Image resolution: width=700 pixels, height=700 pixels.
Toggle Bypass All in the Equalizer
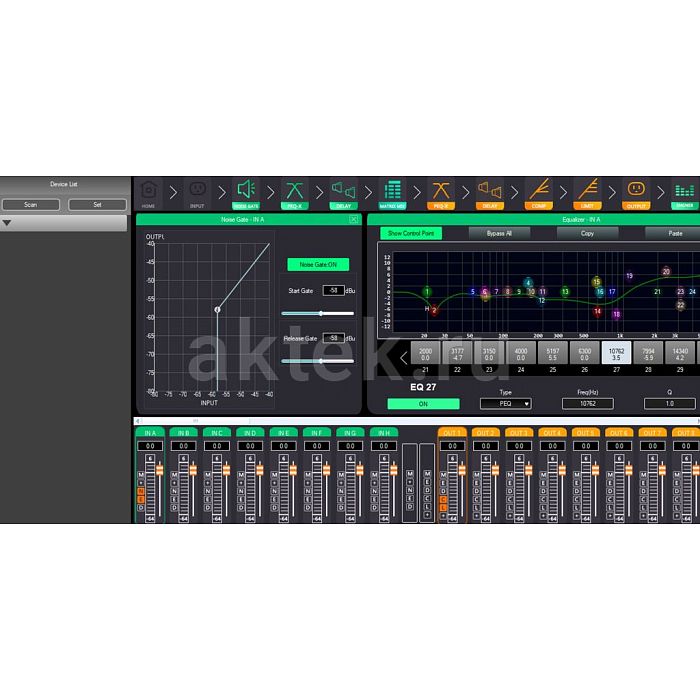point(499,233)
